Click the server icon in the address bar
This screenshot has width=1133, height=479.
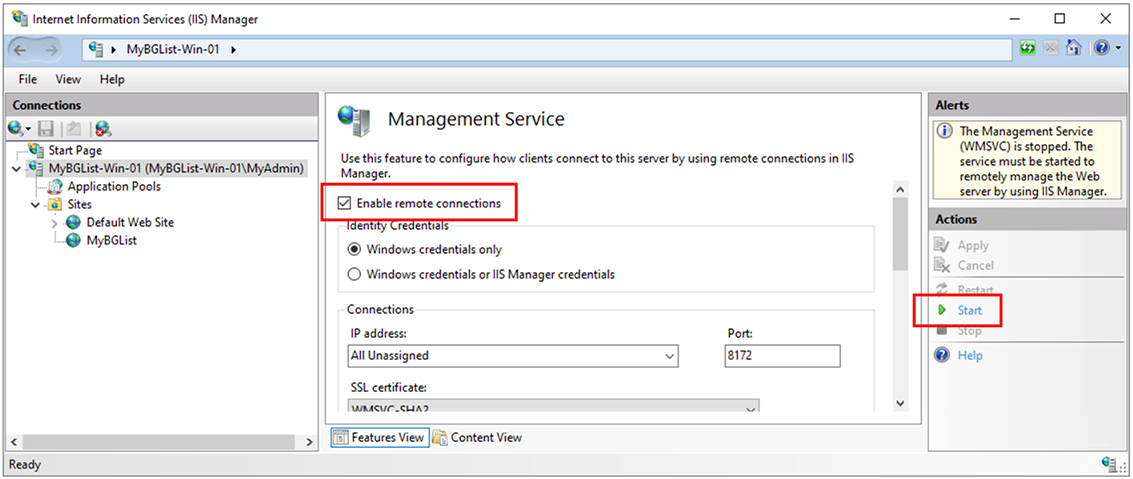tap(96, 49)
